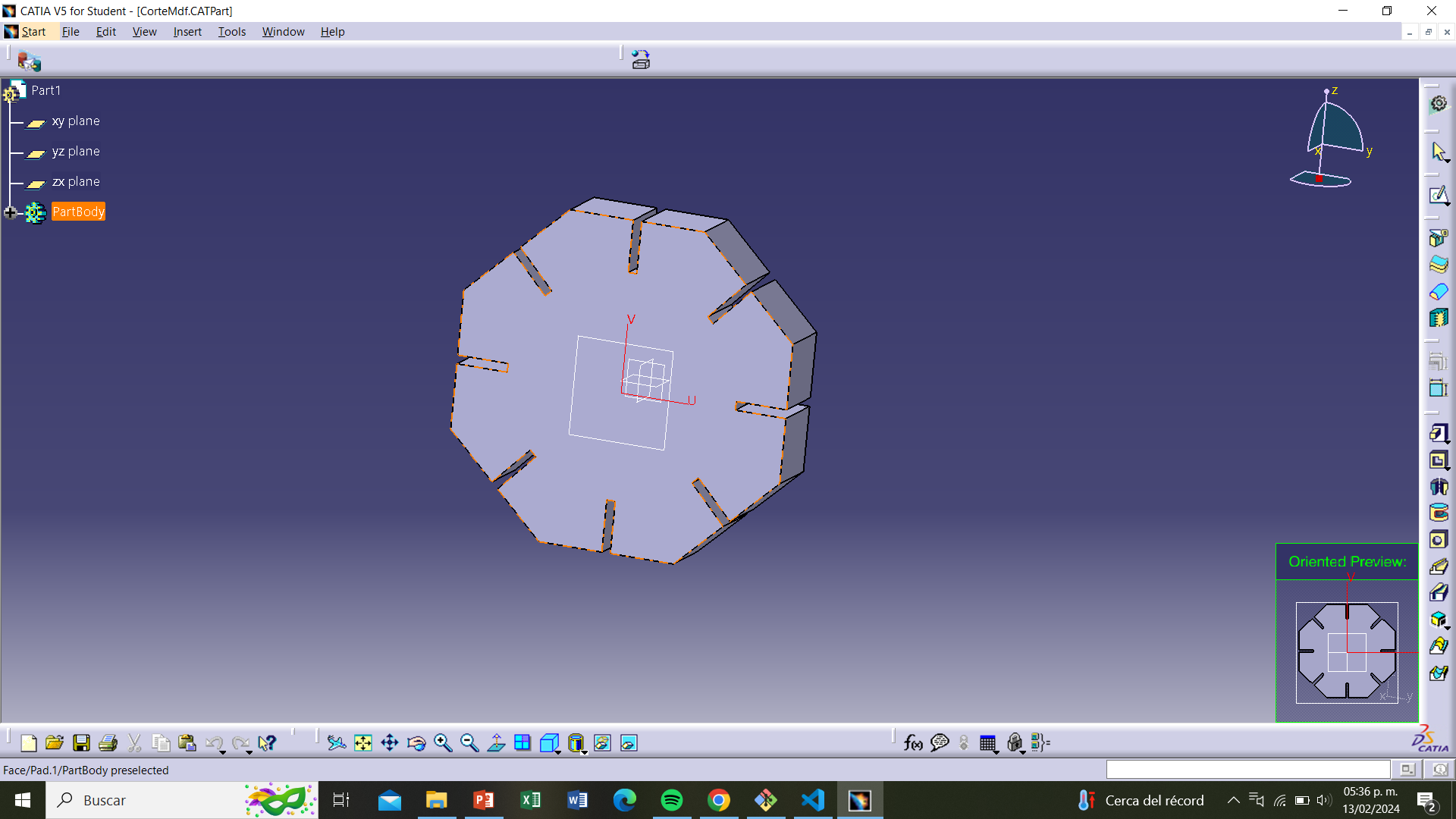This screenshot has width=1456, height=819.
Task: Click the Swap visible space icon
Action: click(629, 743)
